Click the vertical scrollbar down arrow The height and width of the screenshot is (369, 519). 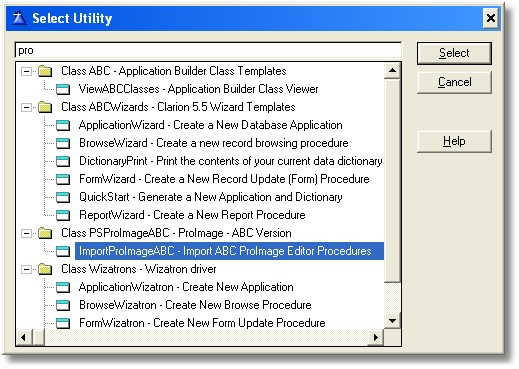pos(392,321)
